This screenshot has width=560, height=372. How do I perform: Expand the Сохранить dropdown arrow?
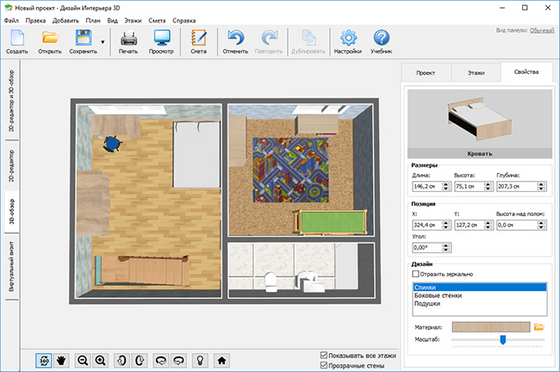pos(103,42)
